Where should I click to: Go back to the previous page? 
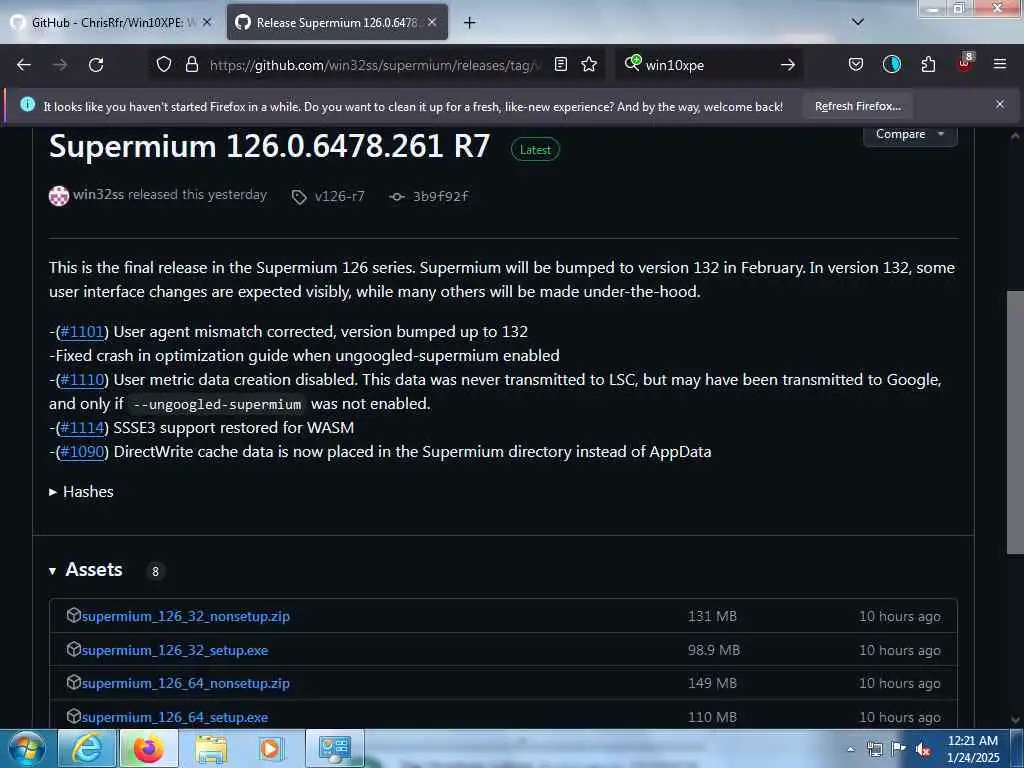point(24,65)
